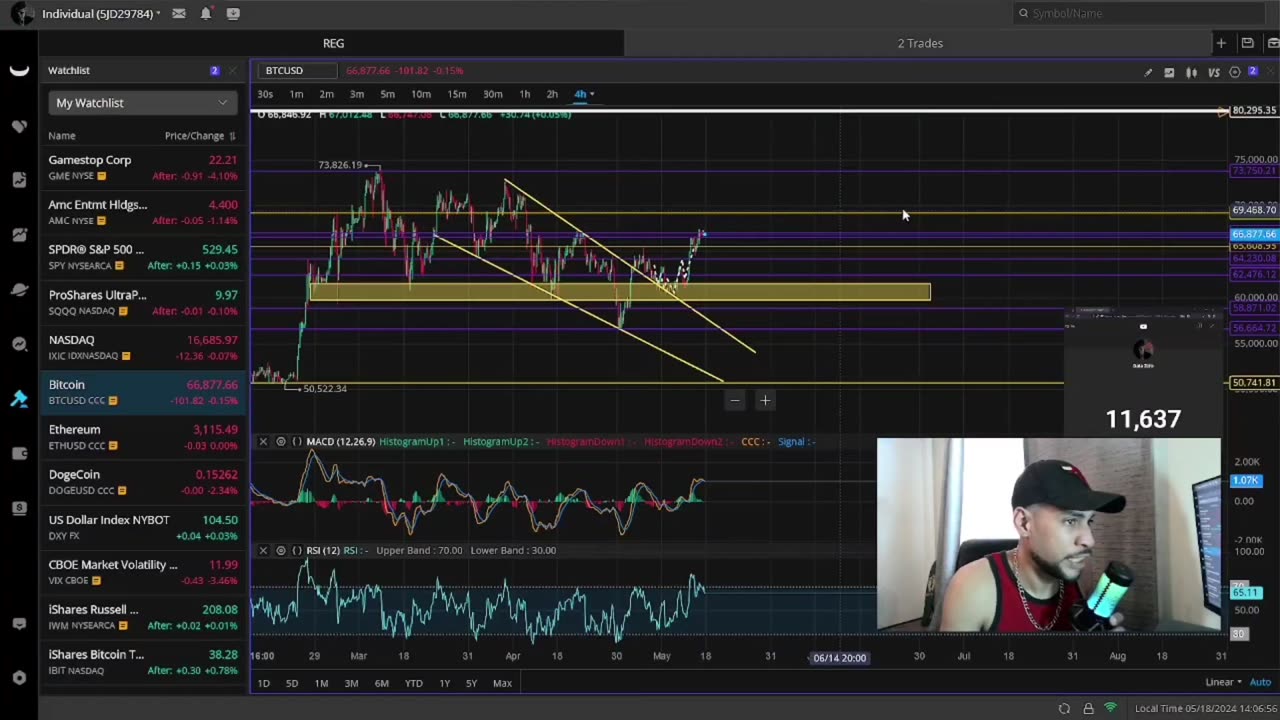The height and width of the screenshot is (720, 1280).
Task: Click the BTCUSD symbol input box
Action: pyautogui.click(x=297, y=70)
